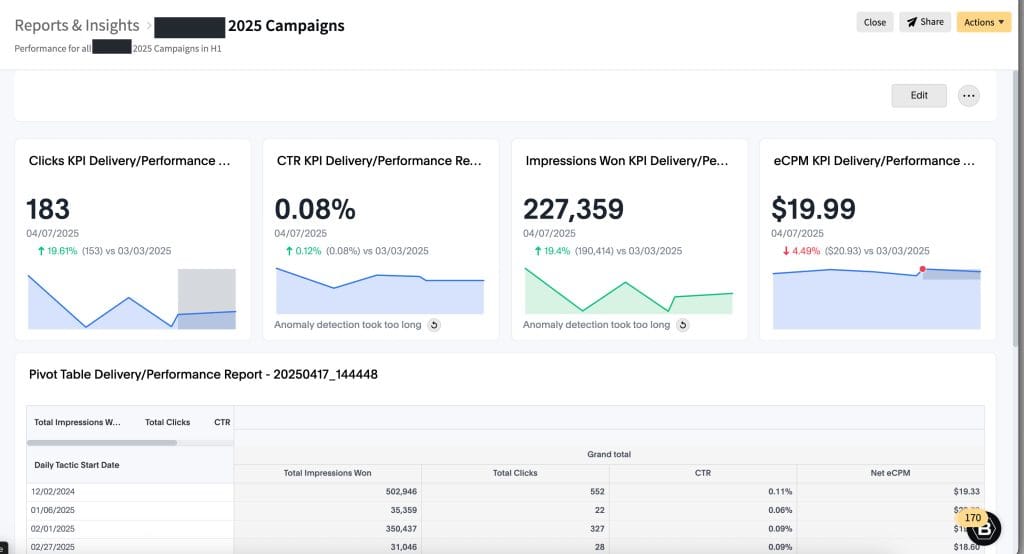
Task: Select the Total Impressions Won column header
Action: pos(327,472)
